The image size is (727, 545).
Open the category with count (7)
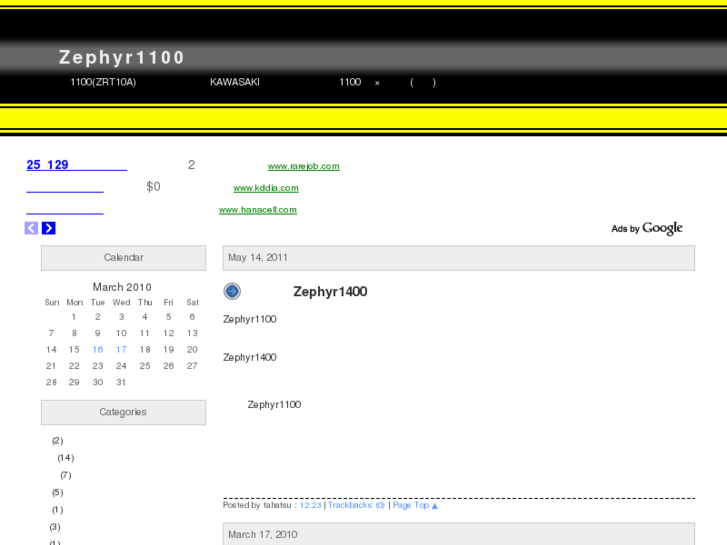point(65,475)
